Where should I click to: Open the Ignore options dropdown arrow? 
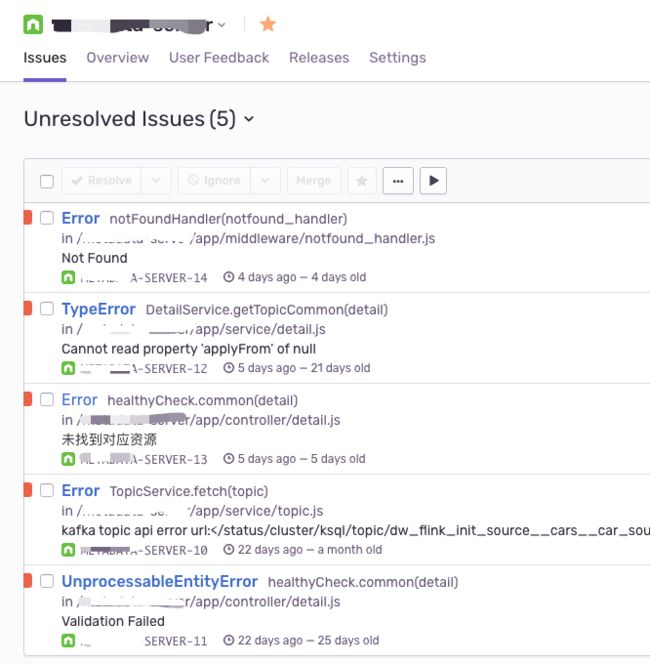pos(265,181)
